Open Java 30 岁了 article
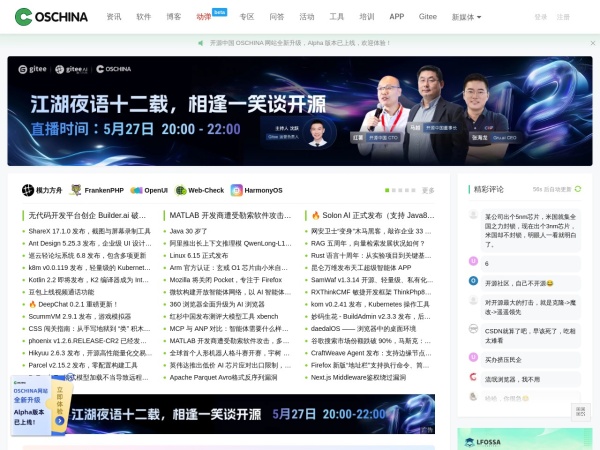The height and width of the screenshot is (450, 600). click(188, 231)
